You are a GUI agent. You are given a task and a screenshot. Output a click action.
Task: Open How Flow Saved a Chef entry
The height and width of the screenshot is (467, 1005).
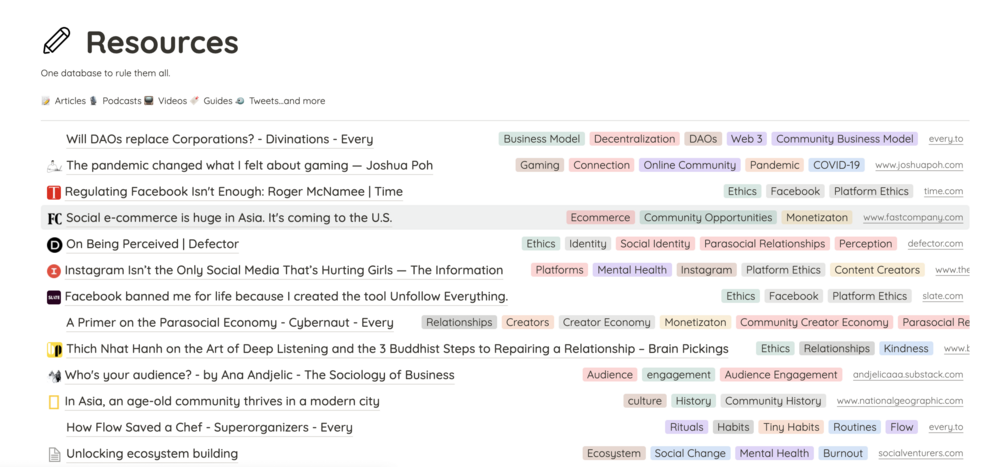point(209,427)
